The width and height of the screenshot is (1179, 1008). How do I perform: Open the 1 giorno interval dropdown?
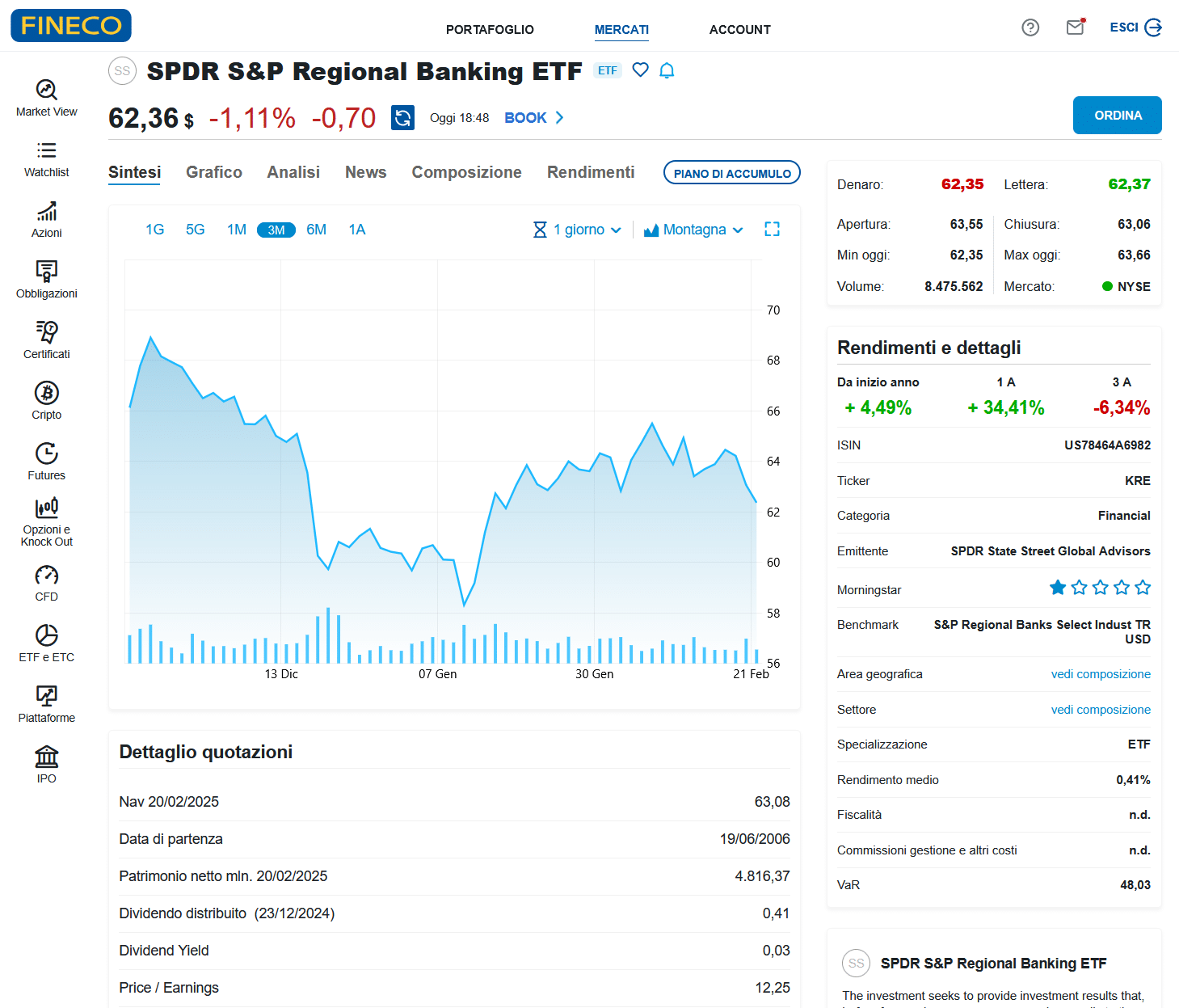577,230
